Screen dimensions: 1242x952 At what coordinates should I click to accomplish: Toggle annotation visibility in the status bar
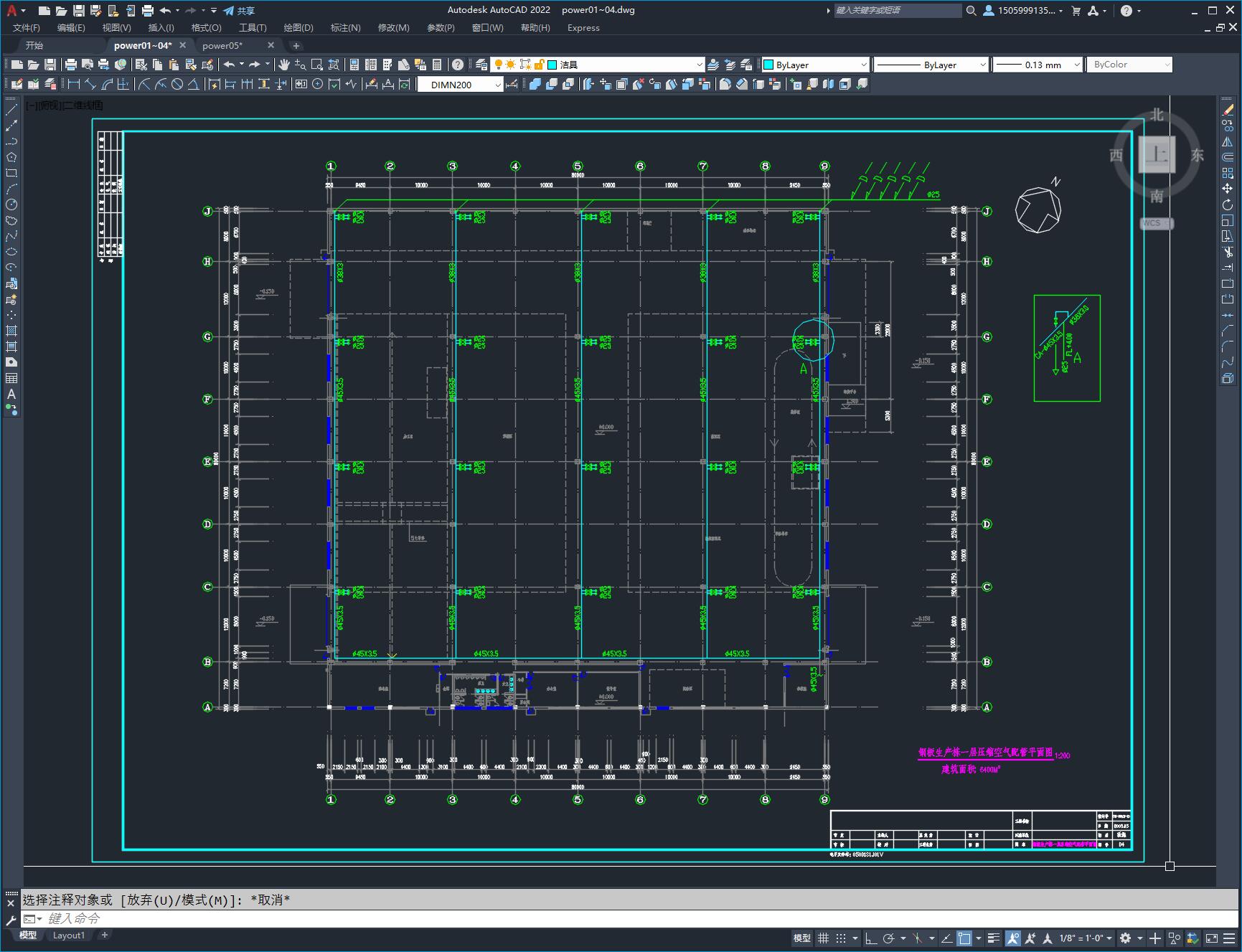[1012, 938]
